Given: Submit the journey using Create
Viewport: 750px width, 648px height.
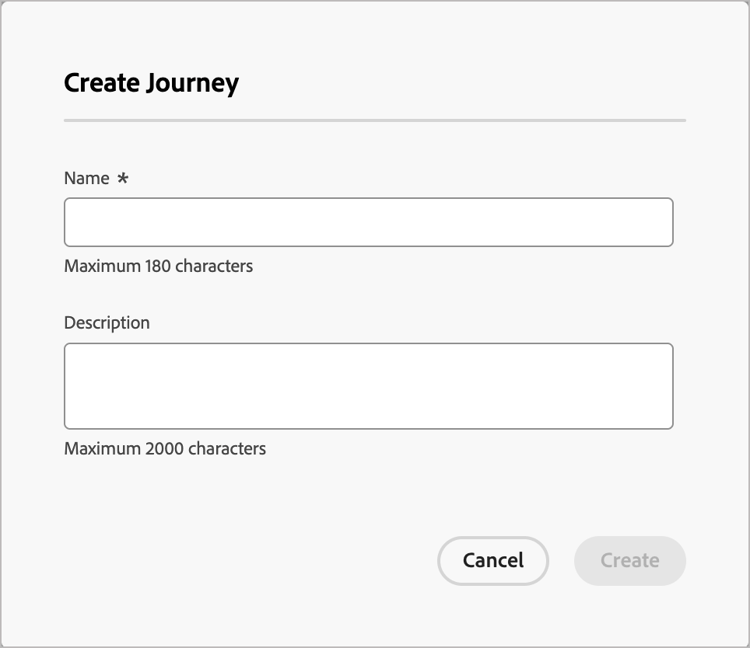Looking at the screenshot, I should 629,561.
